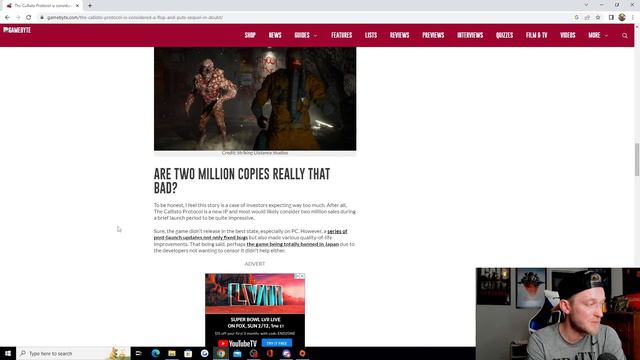Go back using browser back arrow
Screen dimensions: 640x360
coord(7,18)
